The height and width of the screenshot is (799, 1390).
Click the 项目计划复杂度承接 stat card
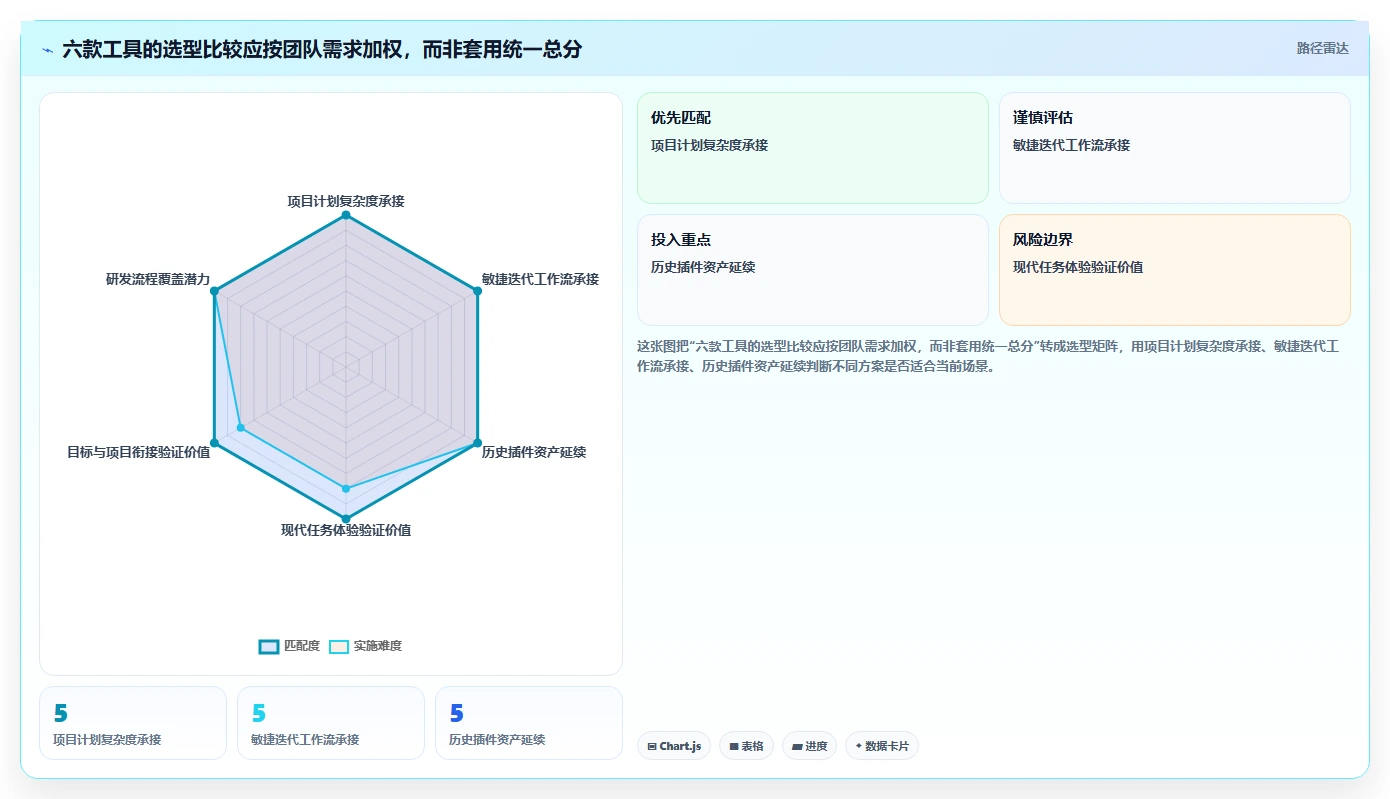pos(133,723)
